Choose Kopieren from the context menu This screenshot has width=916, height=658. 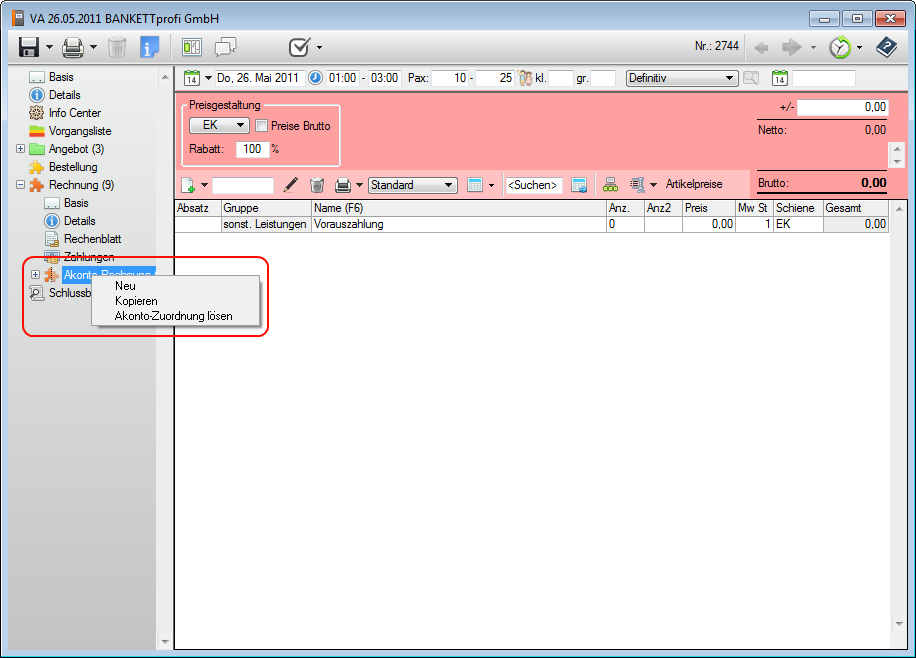pos(136,301)
